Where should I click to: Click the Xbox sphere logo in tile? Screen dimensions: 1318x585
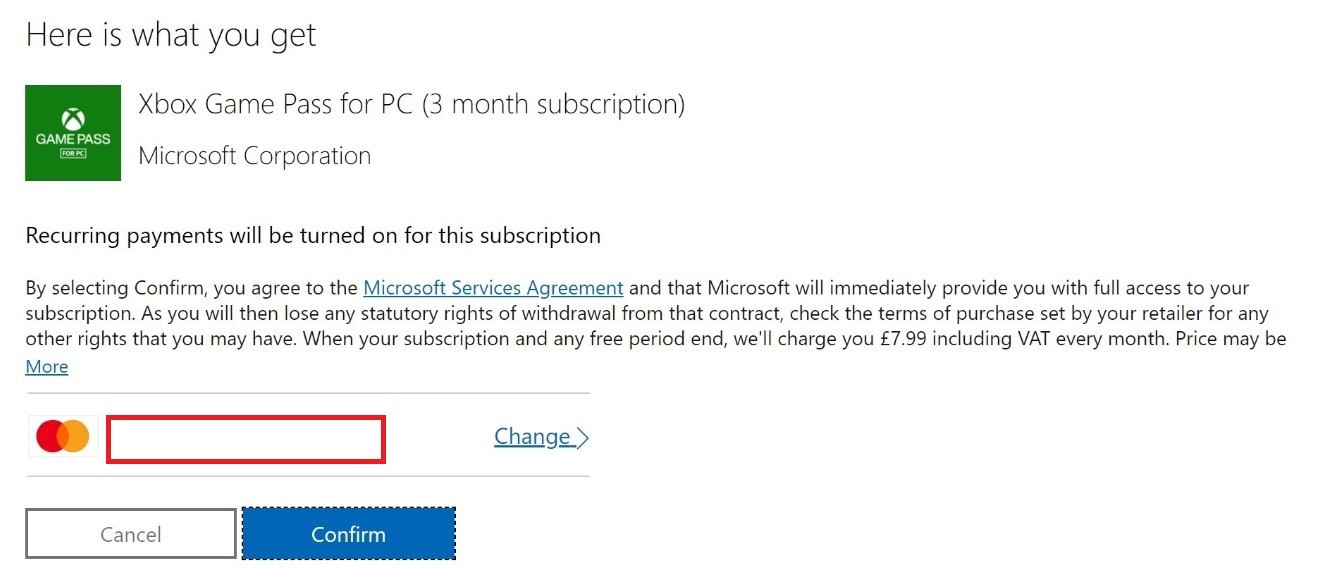73,118
